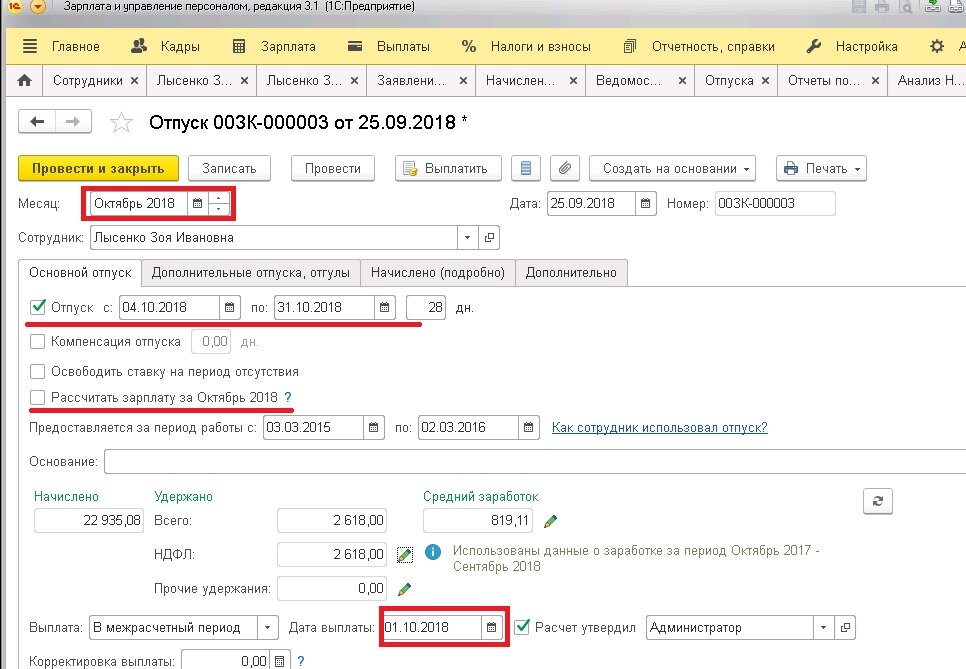Open the Кадры menu section
The height and width of the screenshot is (669, 966).
(166, 46)
